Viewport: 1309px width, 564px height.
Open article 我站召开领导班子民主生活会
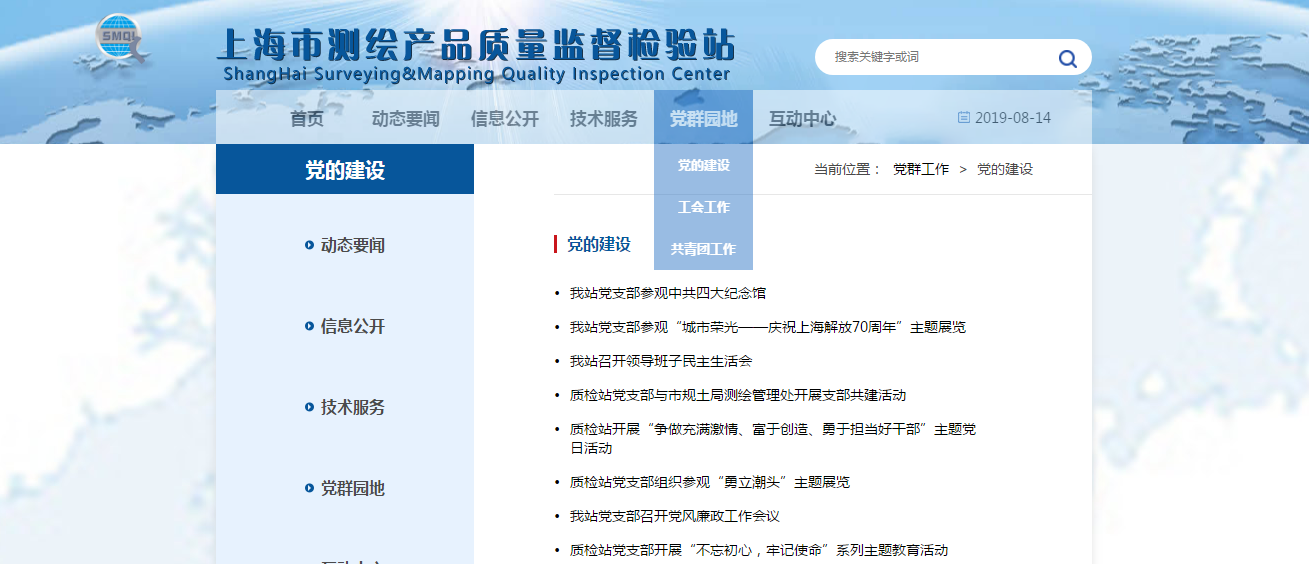(661, 361)
